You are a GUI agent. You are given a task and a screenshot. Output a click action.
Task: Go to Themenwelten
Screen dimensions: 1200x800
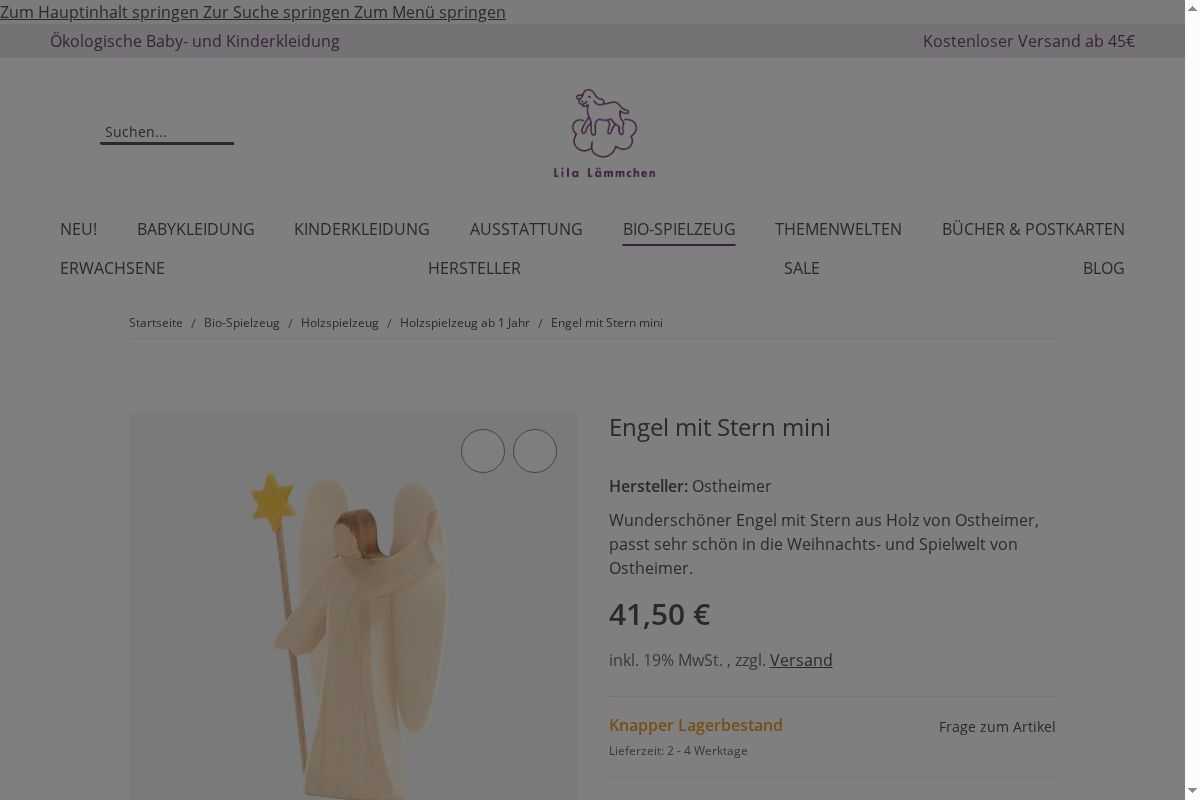[x=838, y=229]
